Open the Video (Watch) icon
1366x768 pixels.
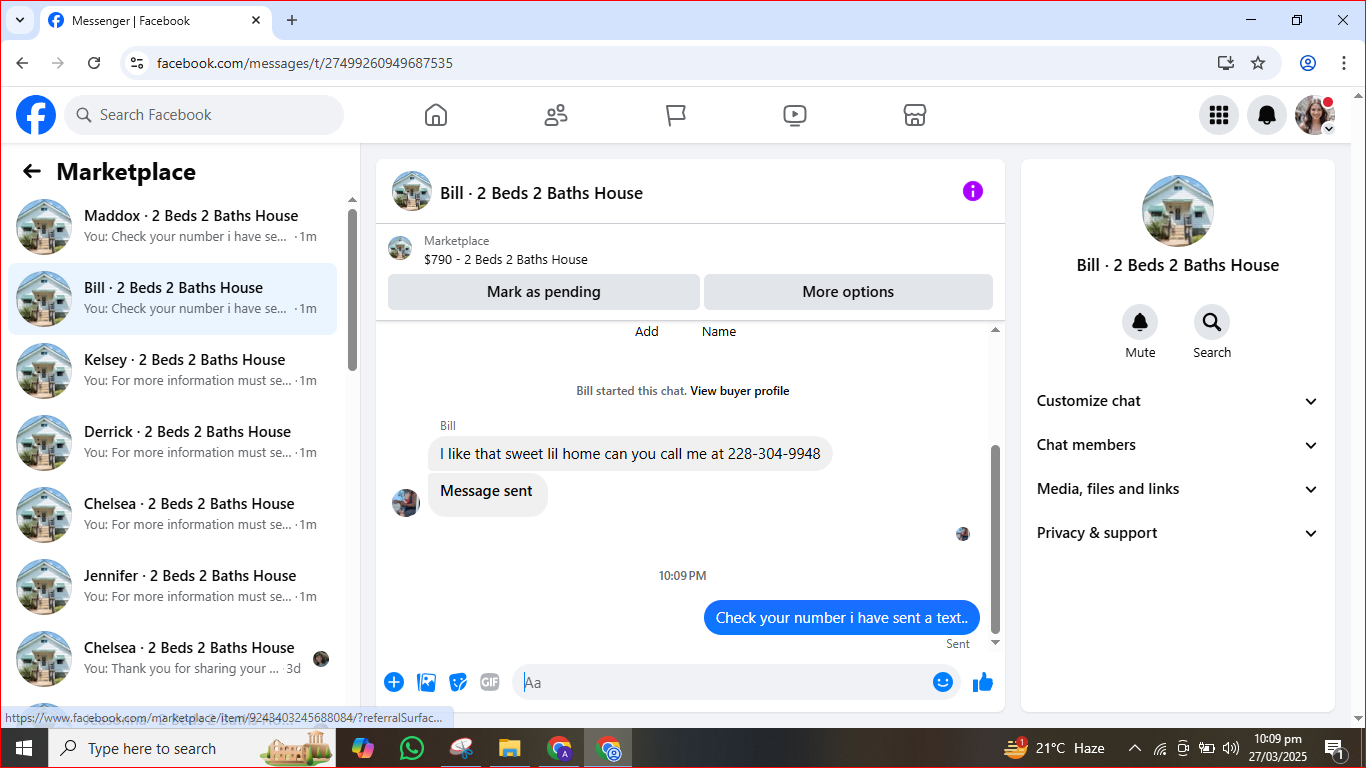point(795,115)
